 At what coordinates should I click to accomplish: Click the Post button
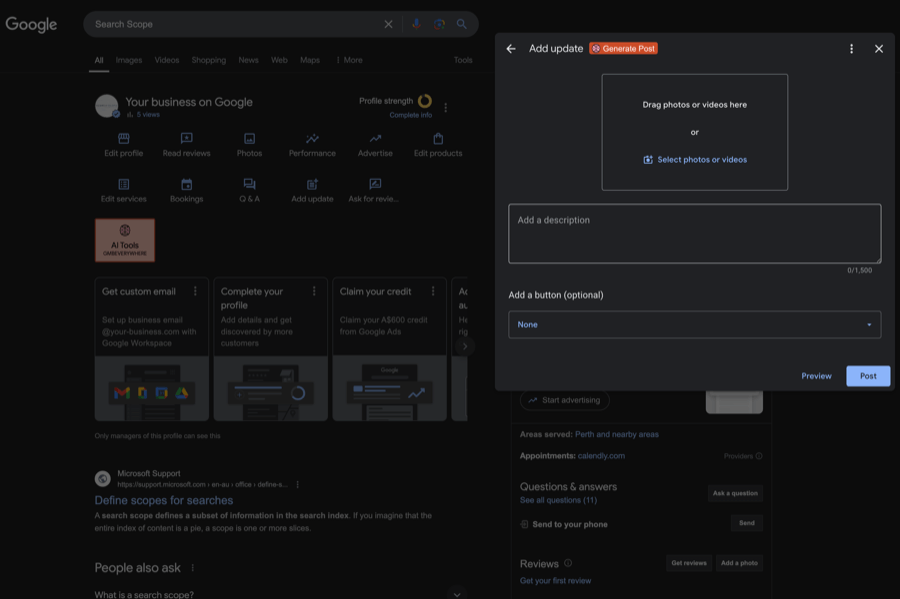click(x=868, y=376)
